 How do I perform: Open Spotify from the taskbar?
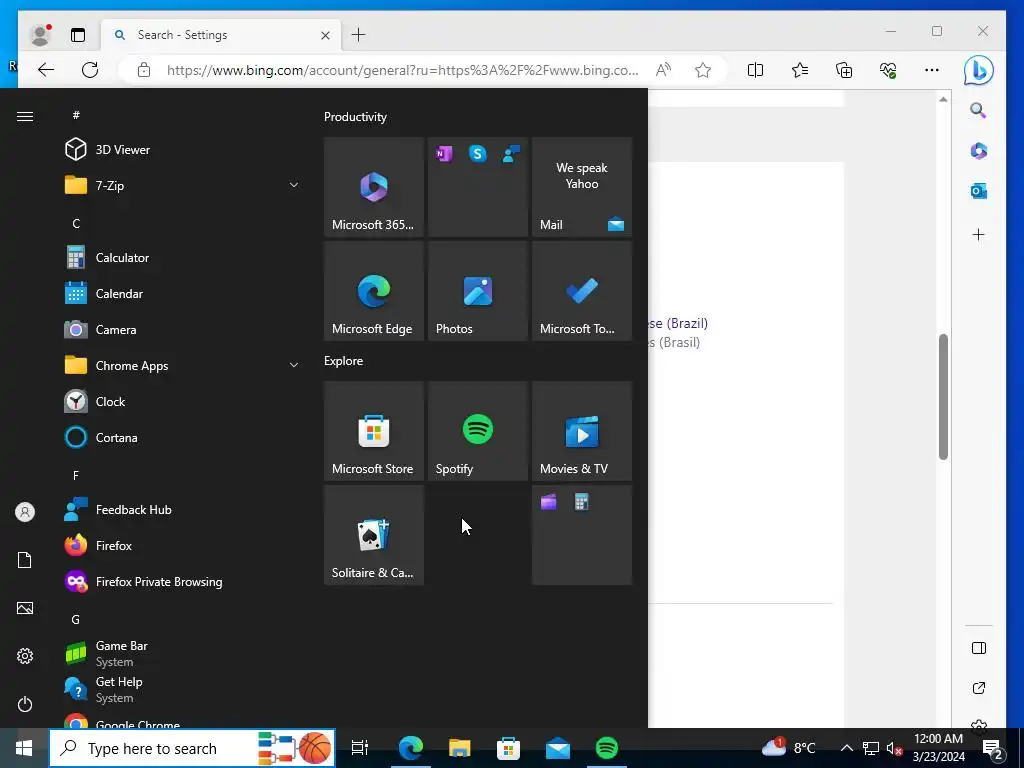[607, 748]
